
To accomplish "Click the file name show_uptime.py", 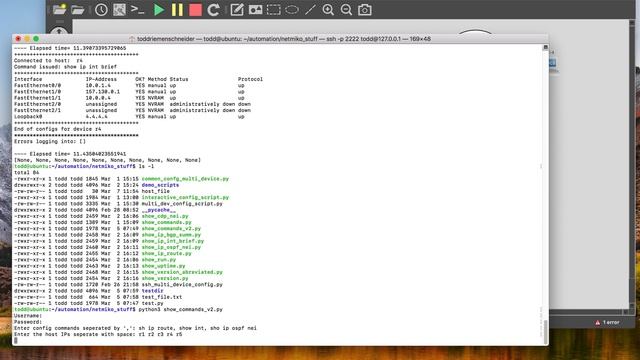I will click(x=164, y=266).
